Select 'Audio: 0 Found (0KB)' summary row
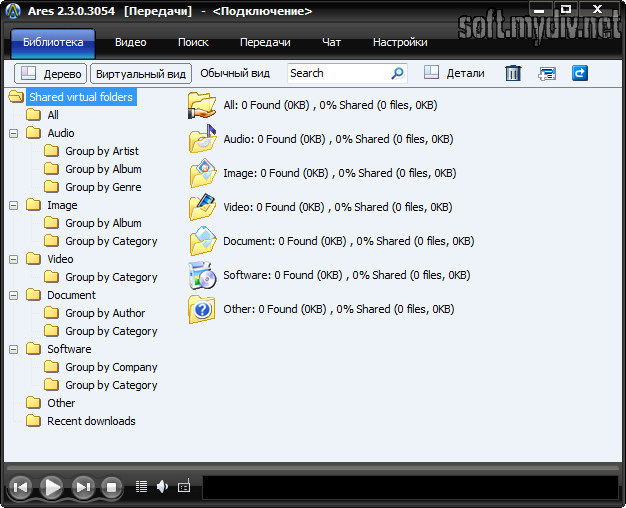Viewport: 626px width, 508px height. point(338,139)
